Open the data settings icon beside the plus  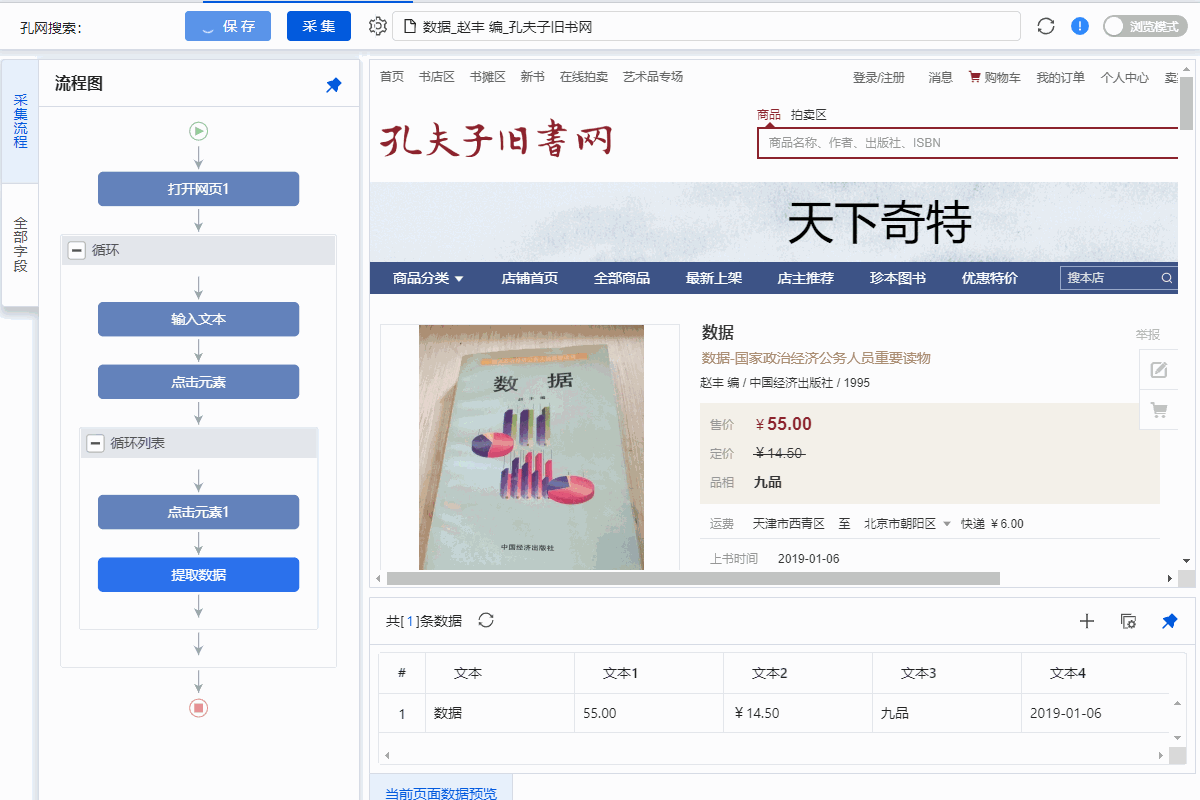point(1128,621)
